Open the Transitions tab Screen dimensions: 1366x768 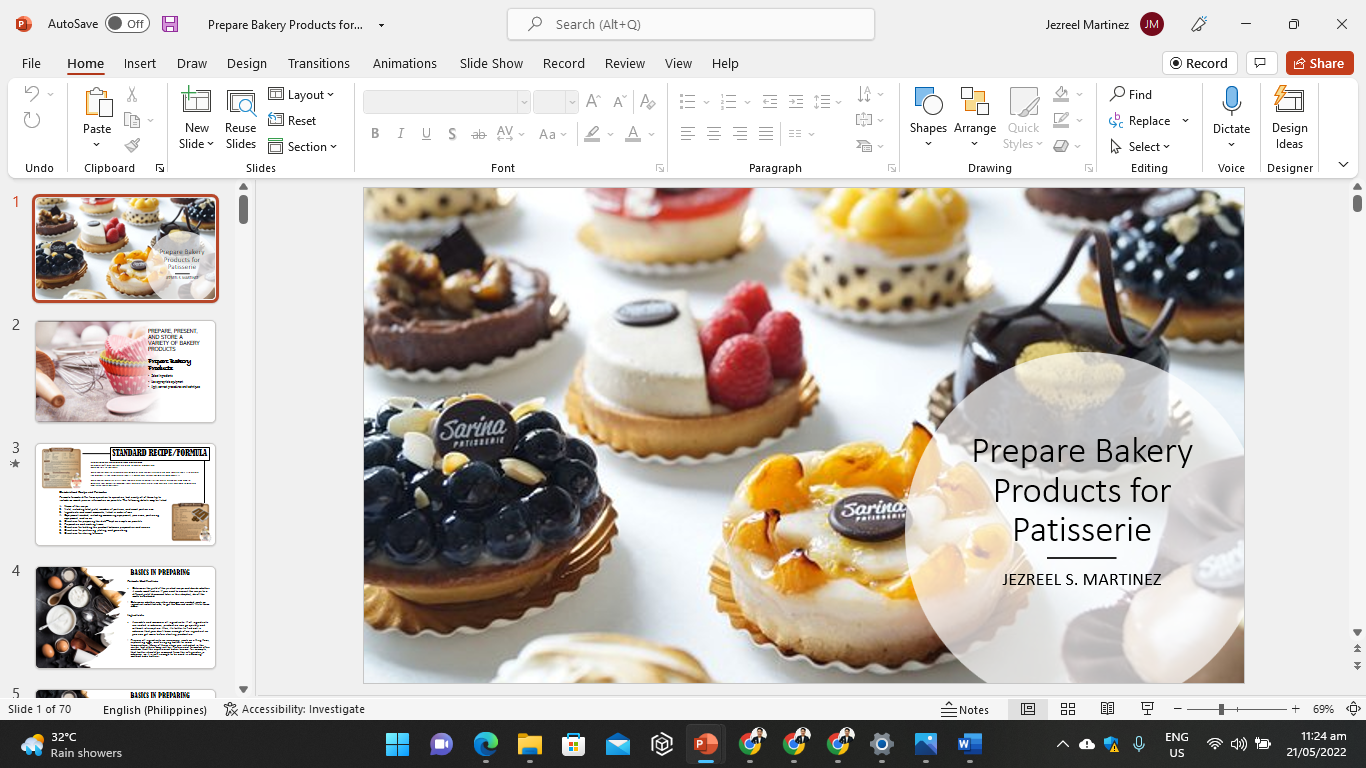(319, 63)
